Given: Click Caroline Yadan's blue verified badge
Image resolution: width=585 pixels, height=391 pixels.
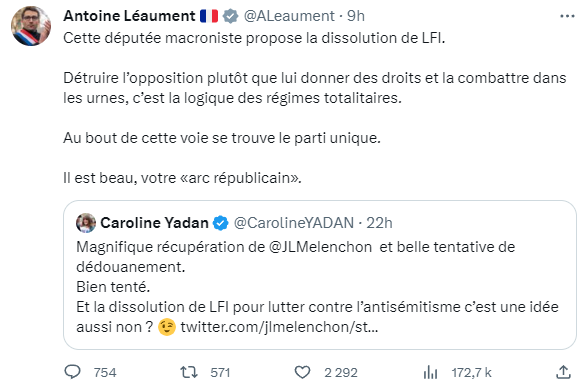Looking at the screenshot, I should tap(220, 223).
